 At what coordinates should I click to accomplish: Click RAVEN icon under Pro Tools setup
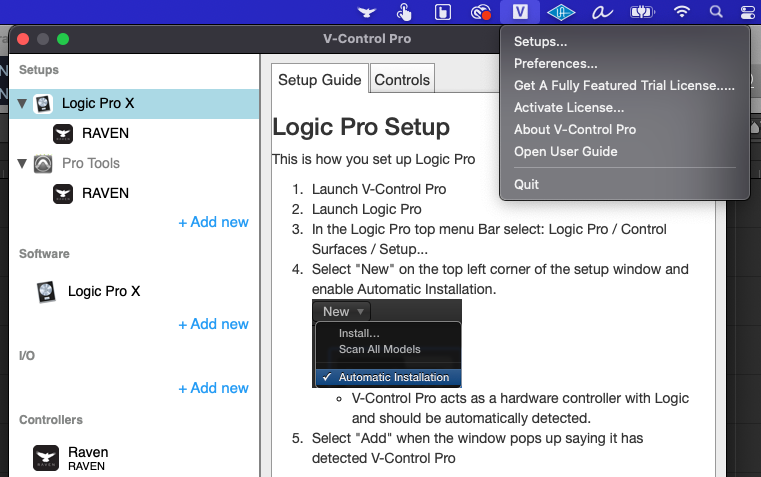(63, 194)
